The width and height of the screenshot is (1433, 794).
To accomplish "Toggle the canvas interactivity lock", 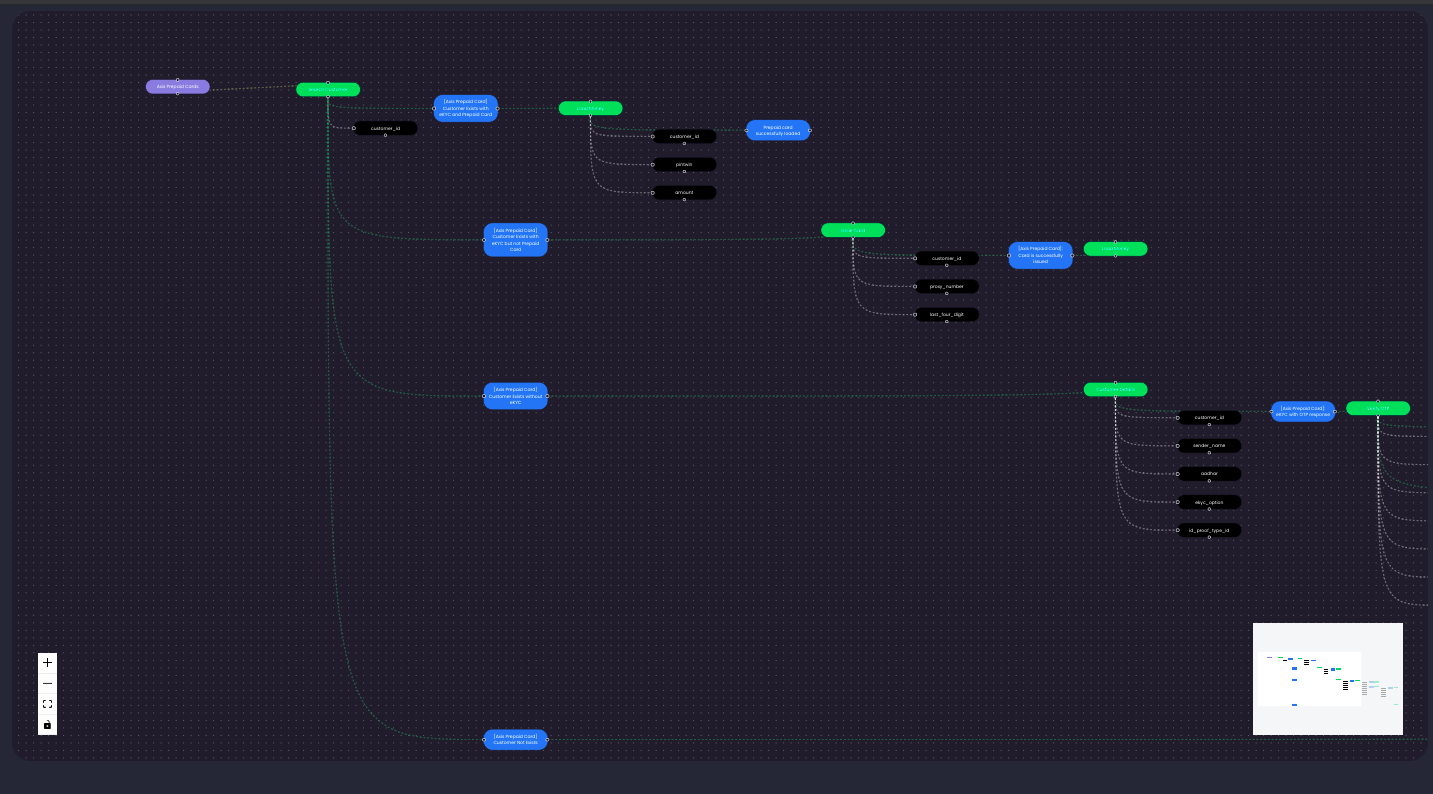I will click(47, 725).
